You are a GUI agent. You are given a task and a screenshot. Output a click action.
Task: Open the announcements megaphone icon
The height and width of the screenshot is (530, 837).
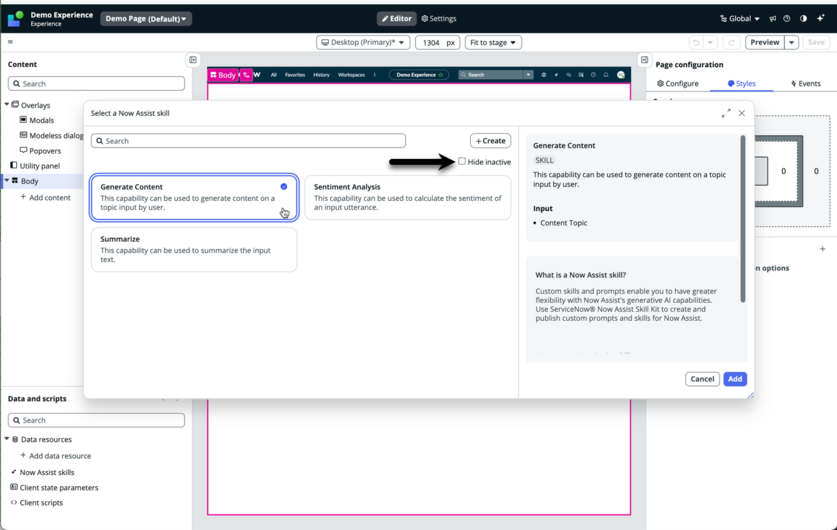point(772,19)
